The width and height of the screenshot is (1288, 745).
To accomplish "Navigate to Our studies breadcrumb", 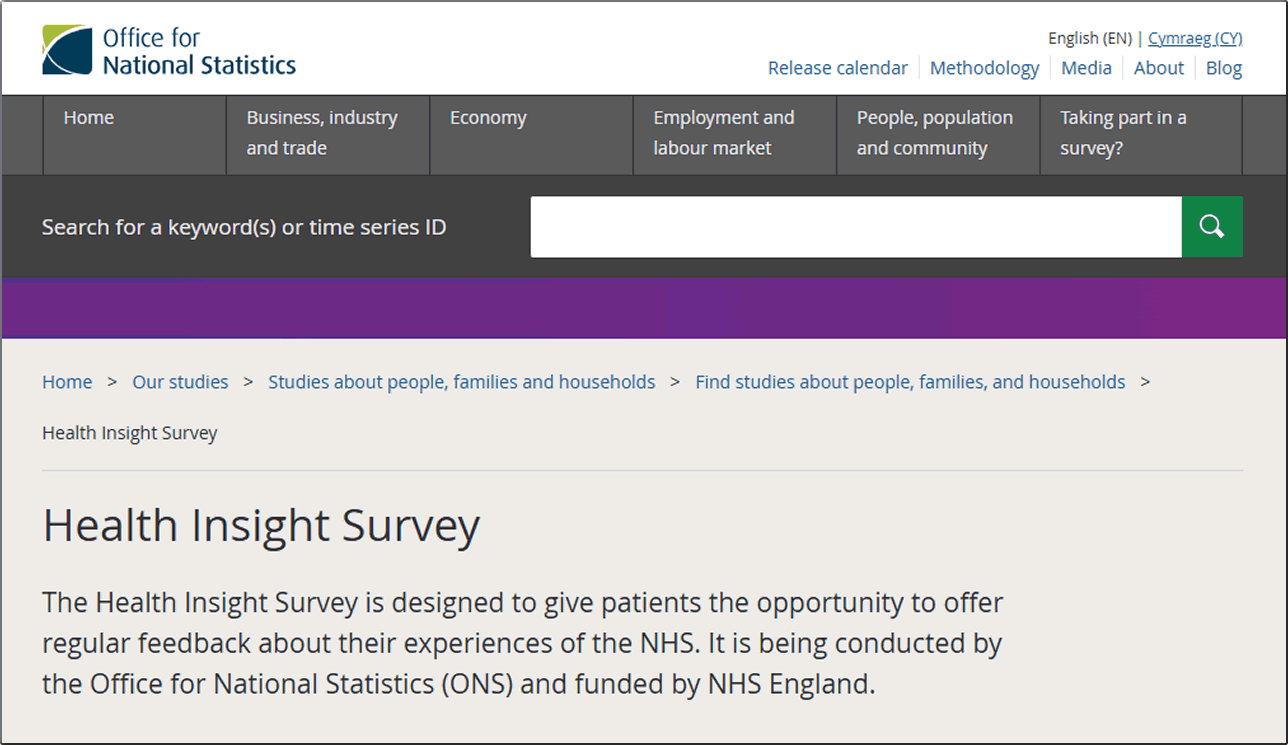I will [x=180, y=382].
